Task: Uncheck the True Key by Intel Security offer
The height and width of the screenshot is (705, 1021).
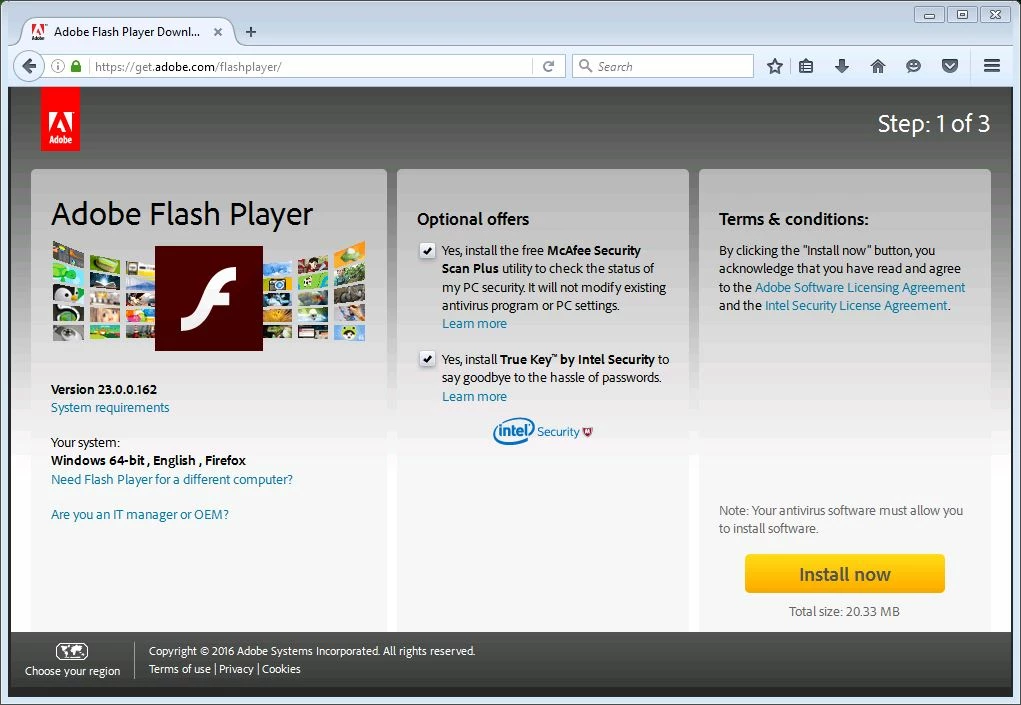Action: [x=427, y=359]
